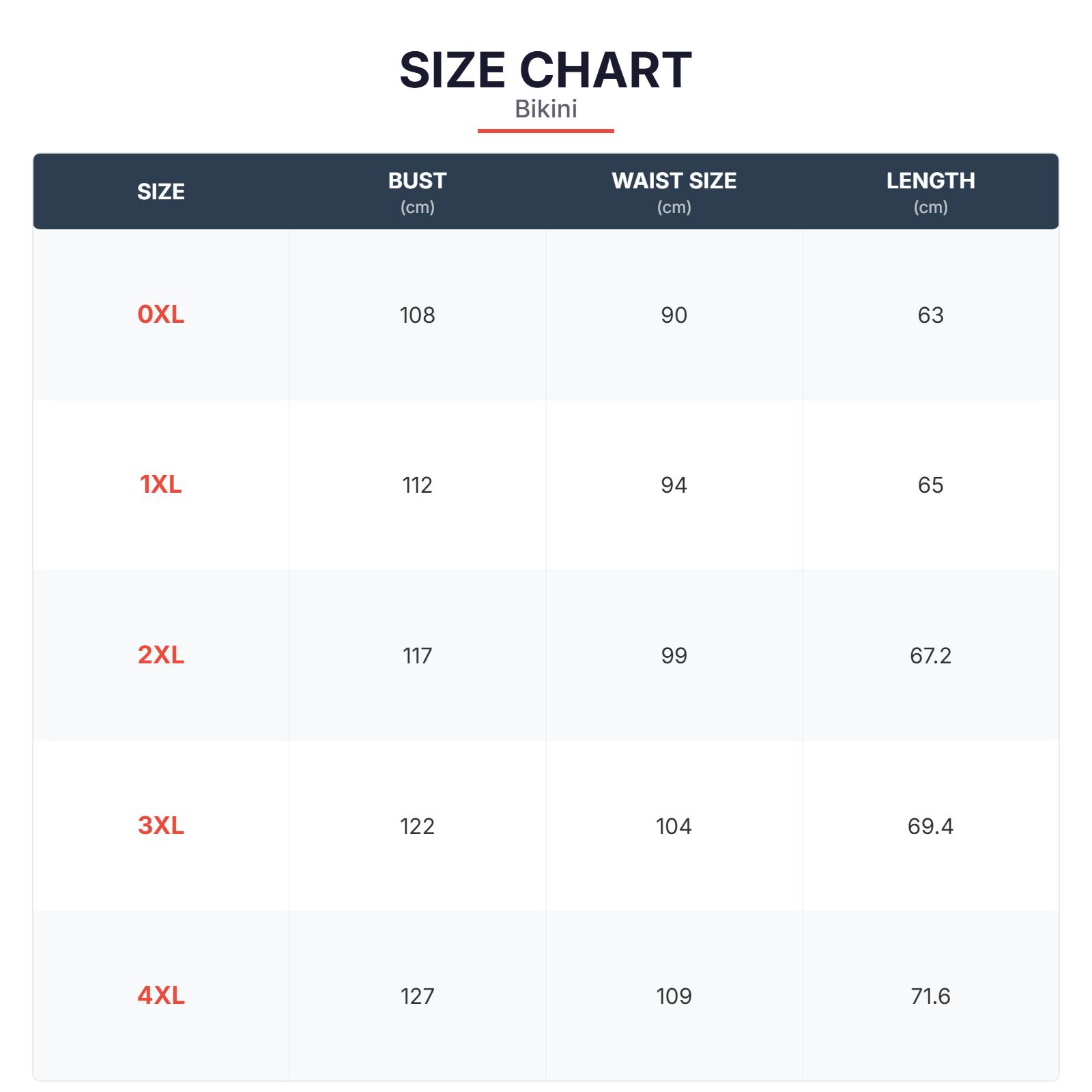Click the 2XL size label
The width and height of the screenshot is (1092, 1092).
161,655
